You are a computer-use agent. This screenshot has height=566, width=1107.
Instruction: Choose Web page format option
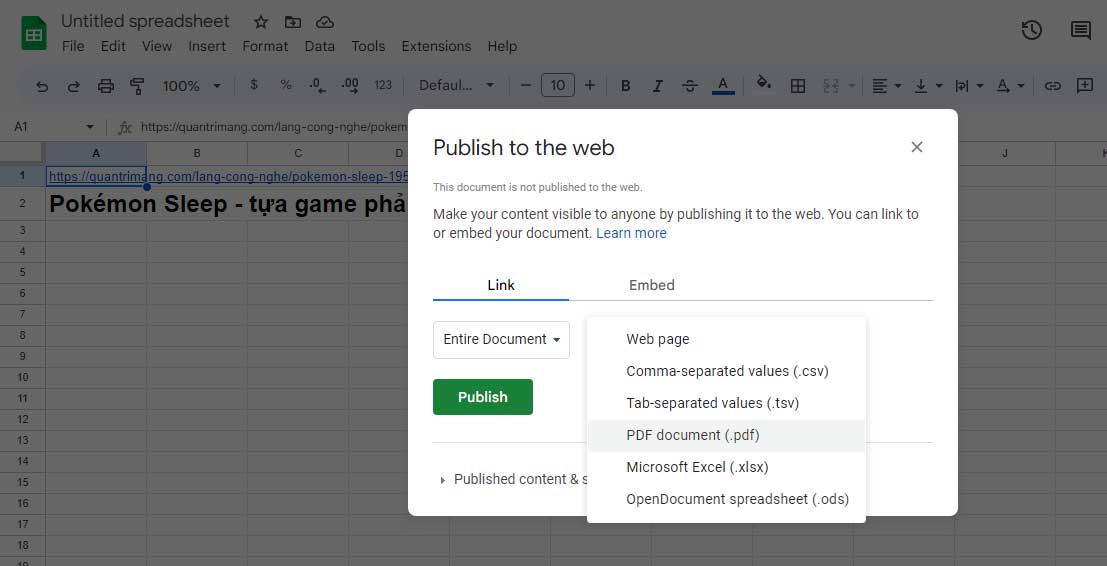[x=726, y=339]
